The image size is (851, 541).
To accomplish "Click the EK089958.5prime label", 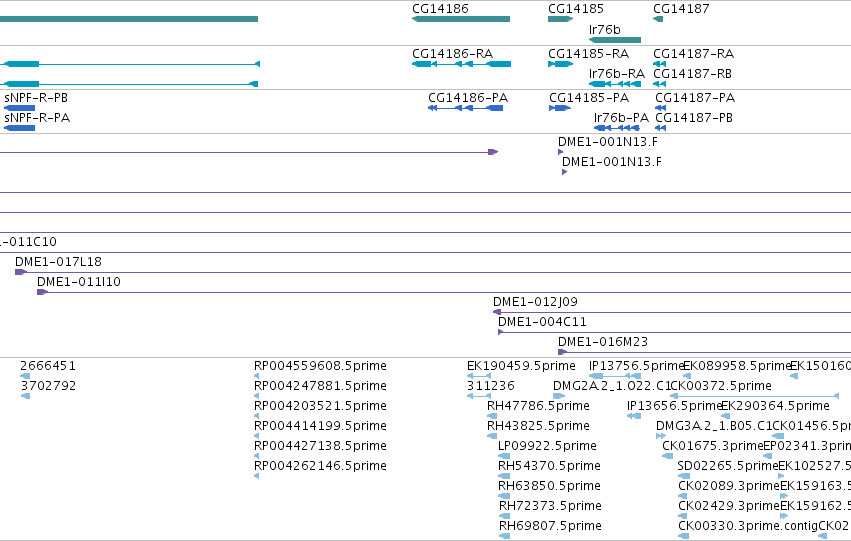I will [736, 366].
